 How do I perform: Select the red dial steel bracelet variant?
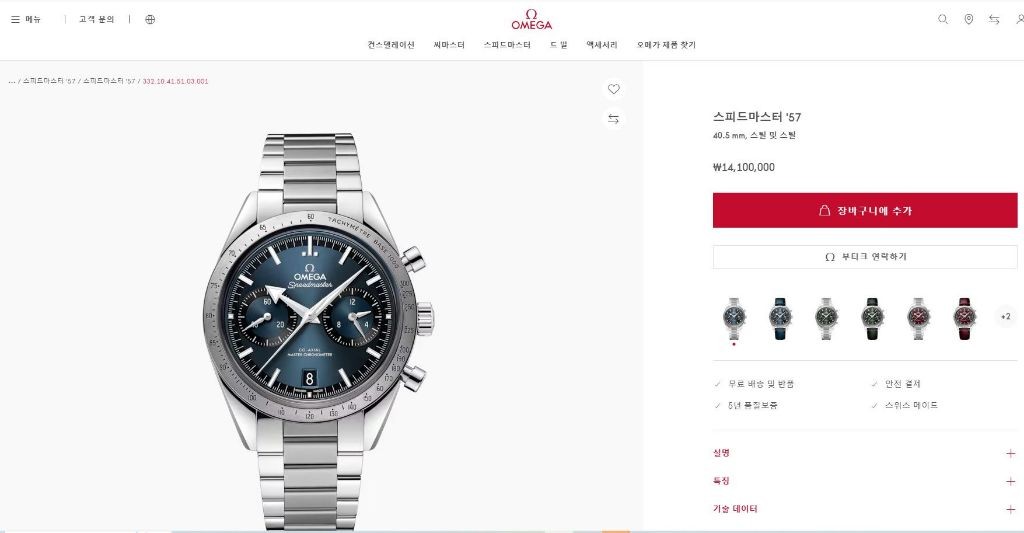pyautogui.click(x=918, y=319)
